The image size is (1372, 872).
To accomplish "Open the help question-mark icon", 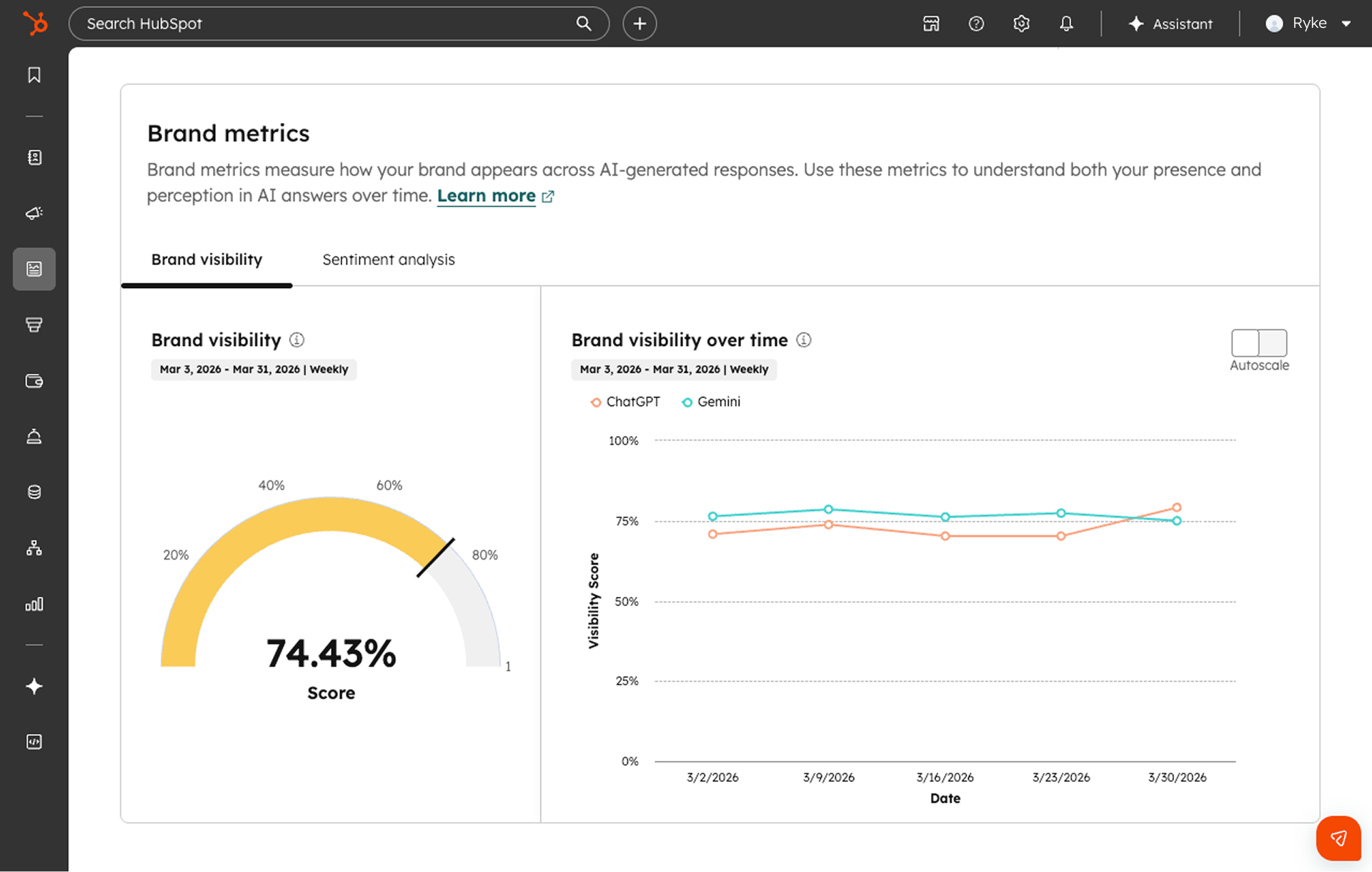I will pos(976,24).
